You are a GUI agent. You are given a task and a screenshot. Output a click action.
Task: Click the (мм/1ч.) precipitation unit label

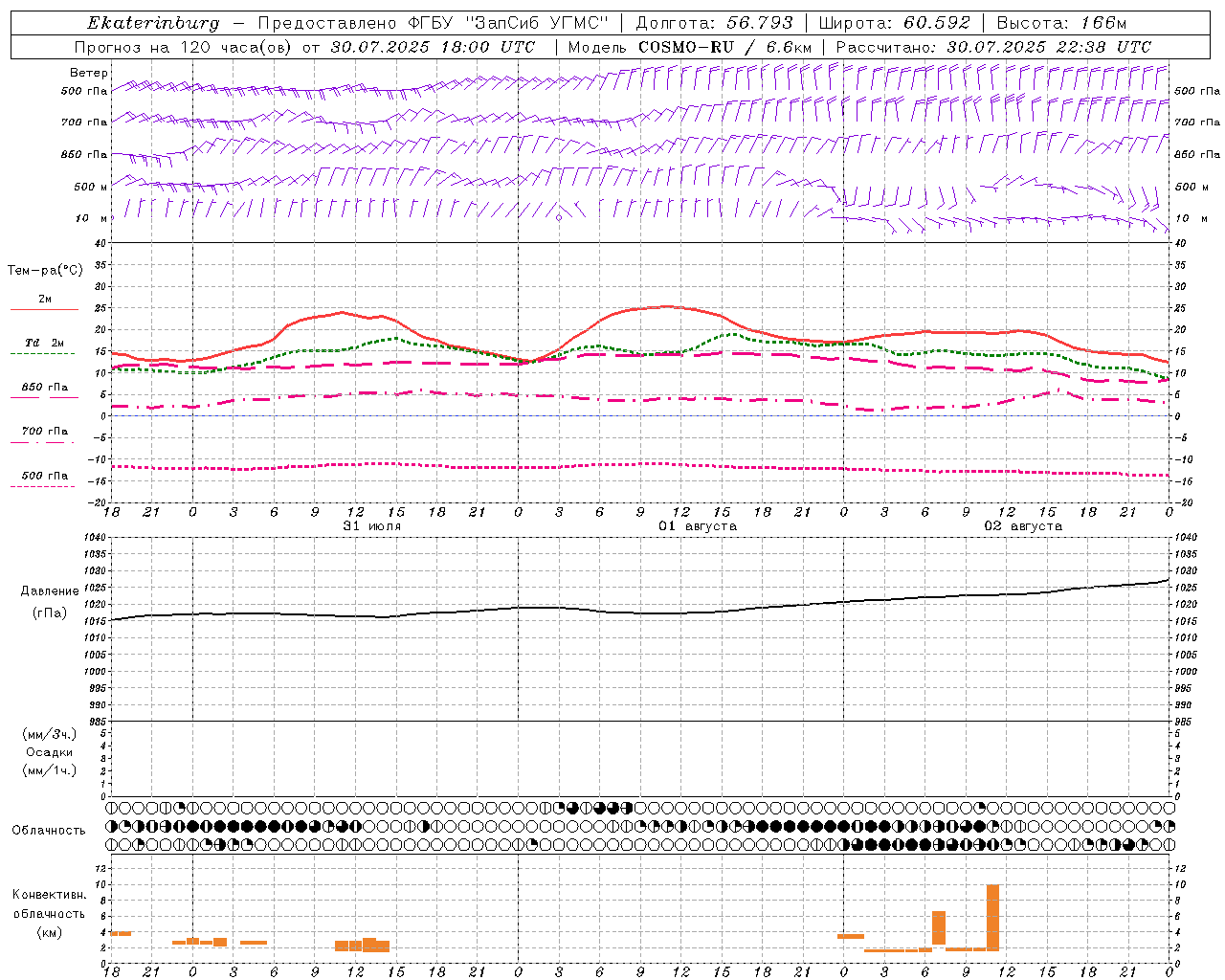point(50,770)
